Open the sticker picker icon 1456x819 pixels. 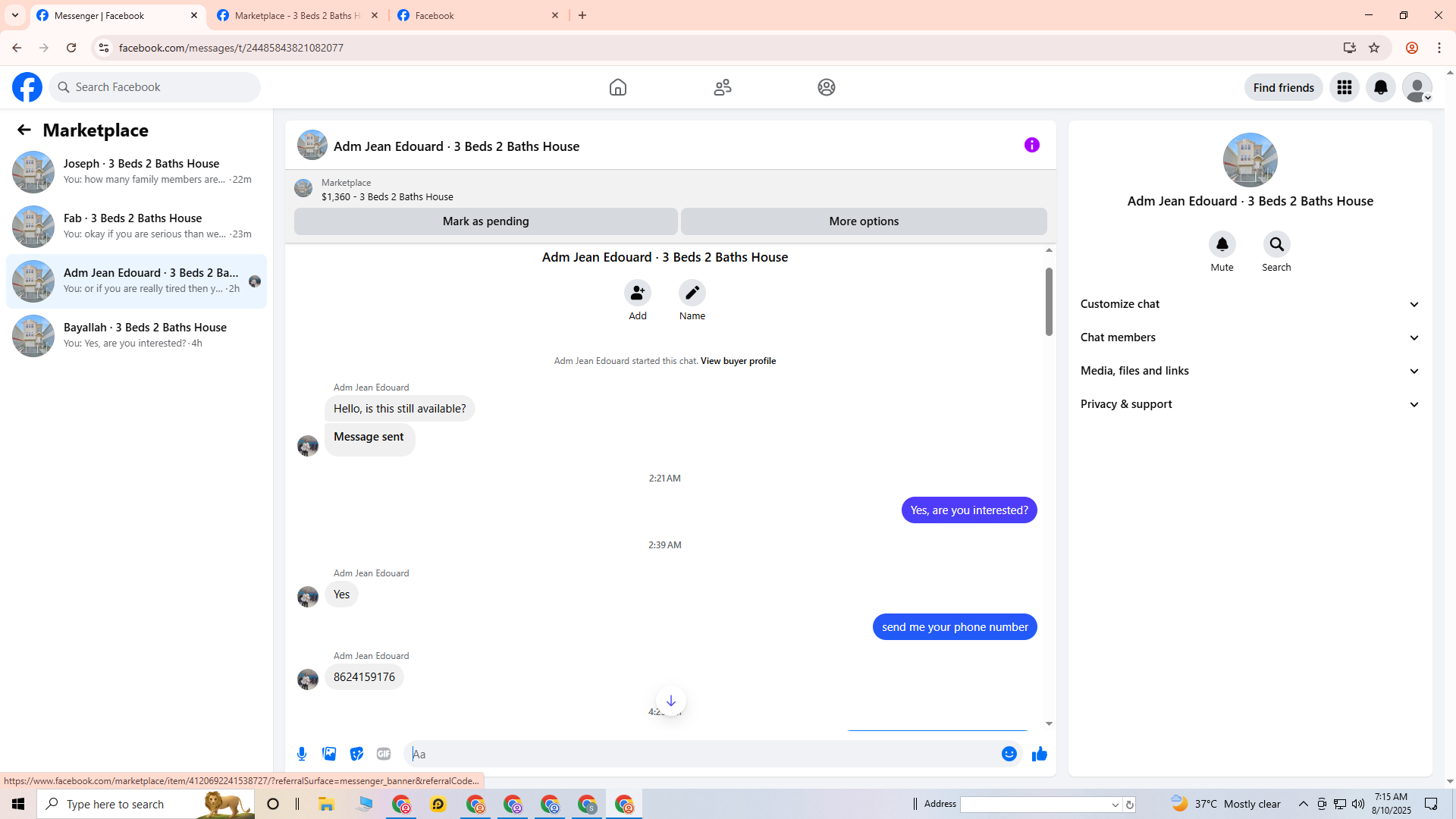(x=356, y=754)
